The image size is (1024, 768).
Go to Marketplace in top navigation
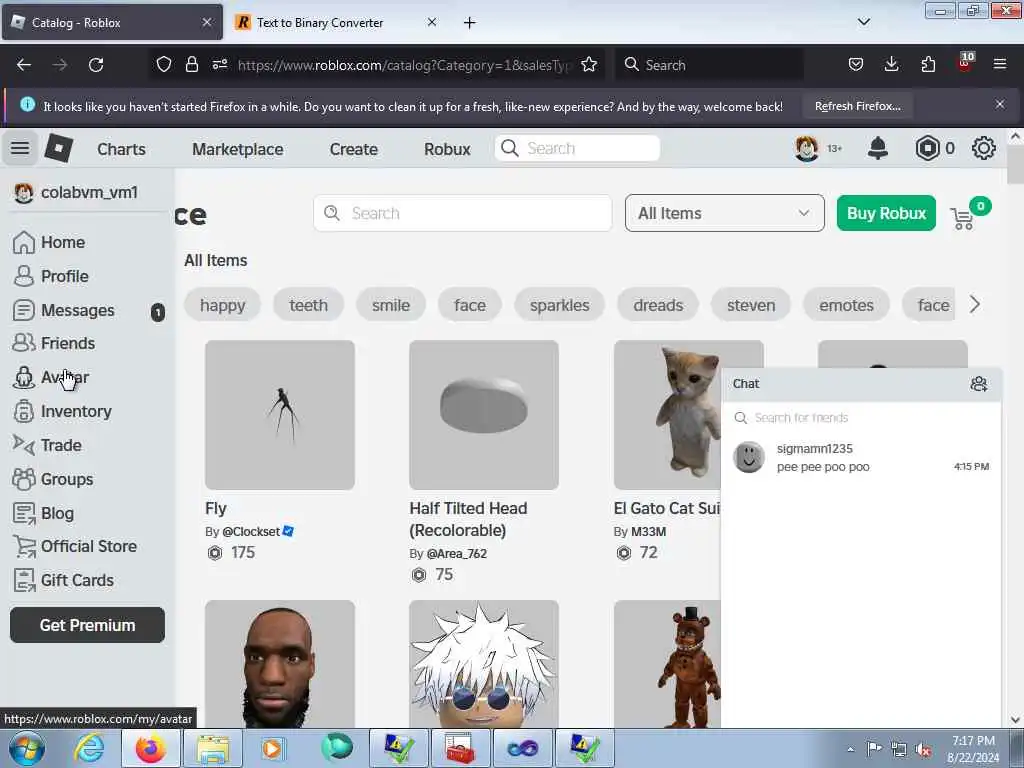238,149
